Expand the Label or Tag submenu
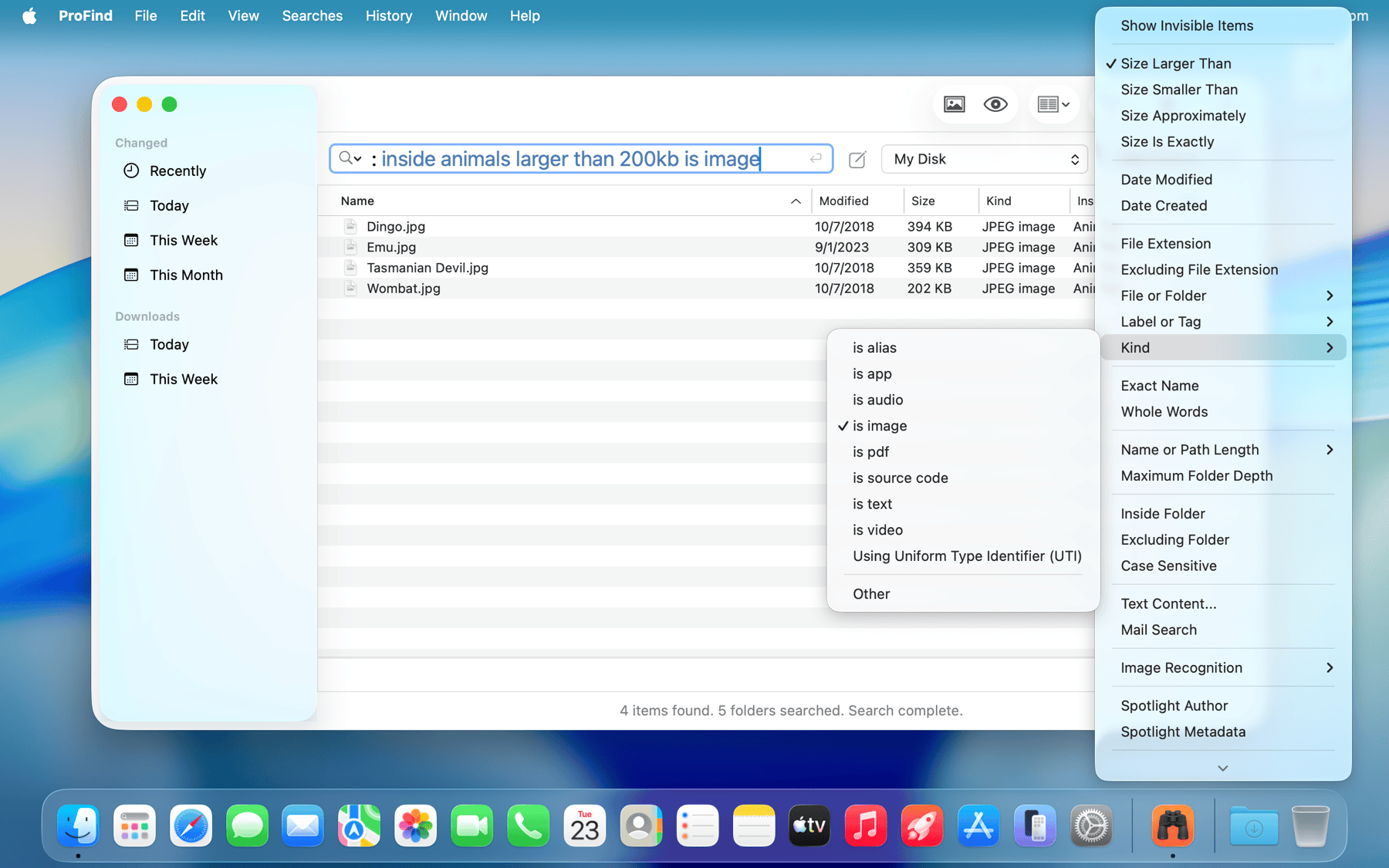The width and height of the screenshot is (1389, 868). [1223, 322]
